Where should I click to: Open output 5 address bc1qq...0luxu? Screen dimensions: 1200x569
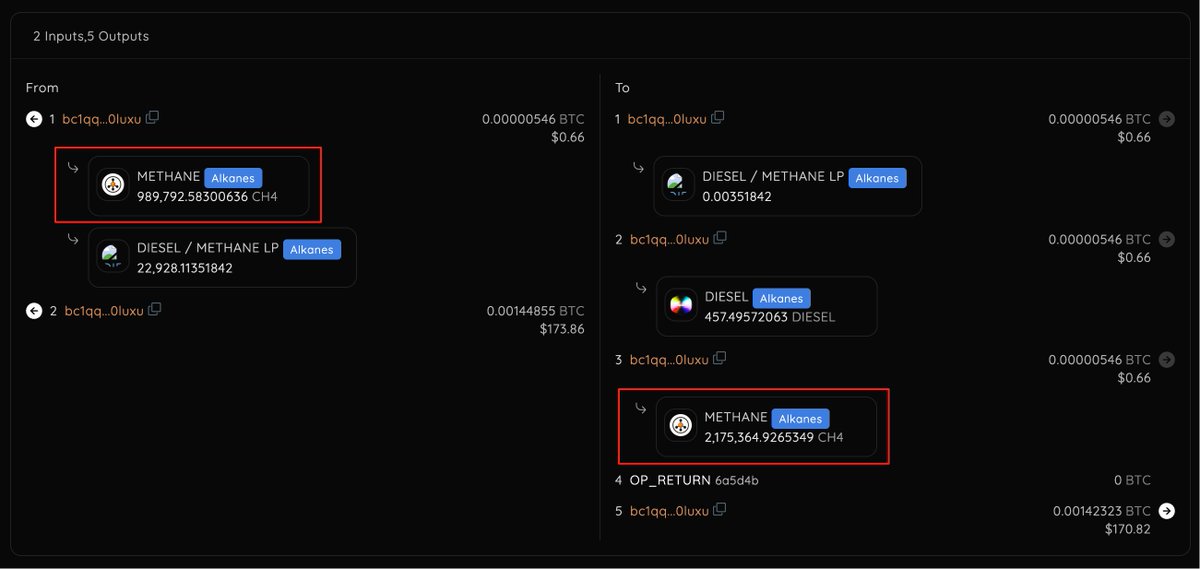pyautogui.click(x=669, y=511)
